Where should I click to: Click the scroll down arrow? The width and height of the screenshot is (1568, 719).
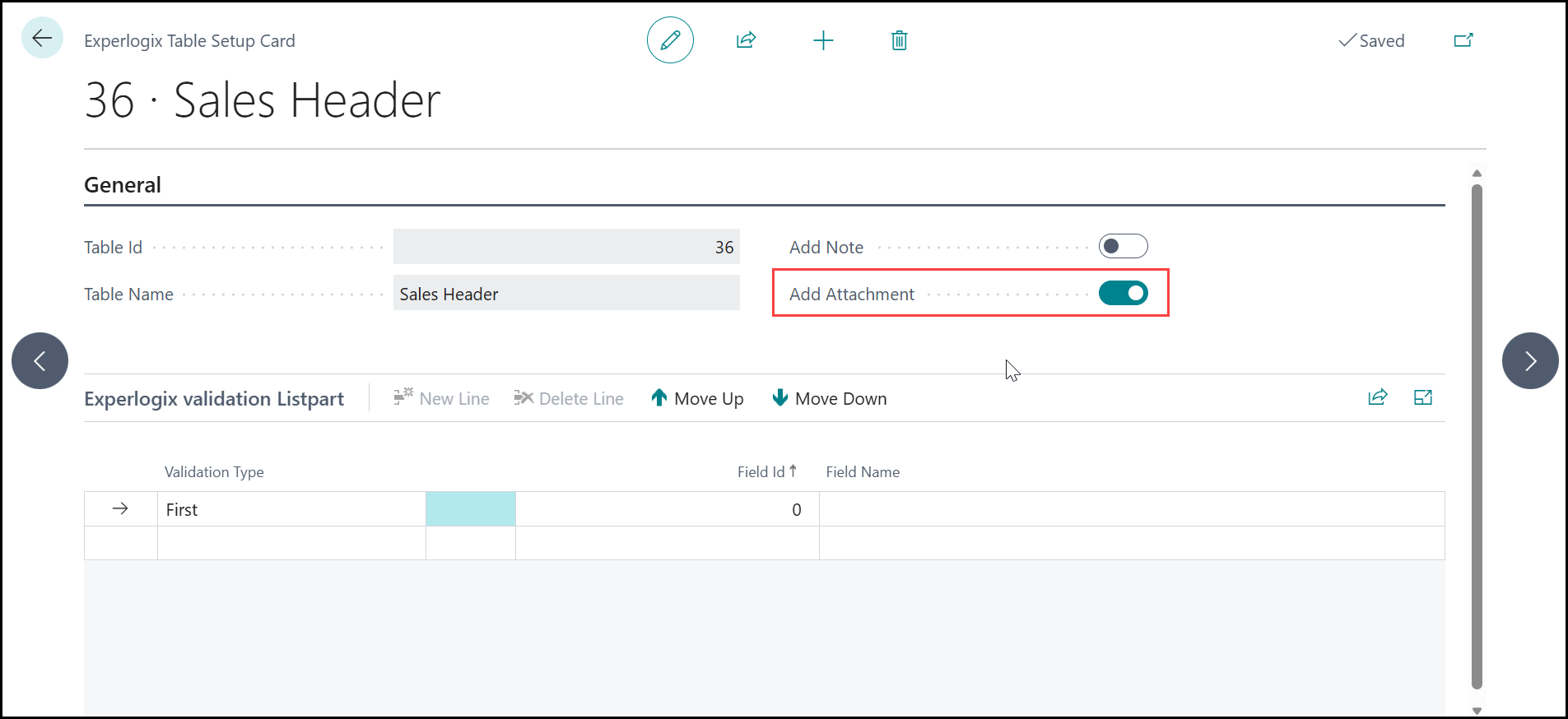click(x=1477, y=711)
